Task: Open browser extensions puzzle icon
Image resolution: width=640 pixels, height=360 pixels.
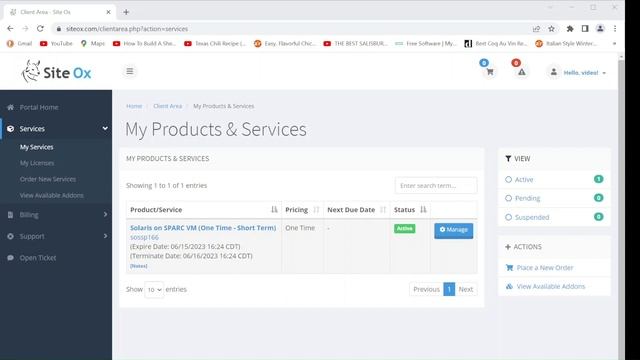Action: coord(570,29)
